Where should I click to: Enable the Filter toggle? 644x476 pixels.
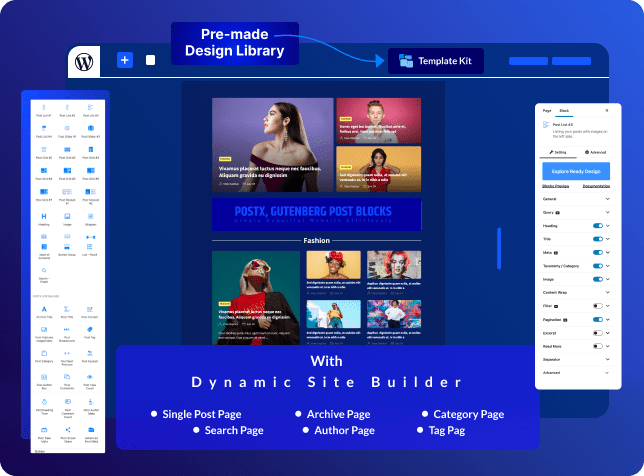tap(598, 306)
